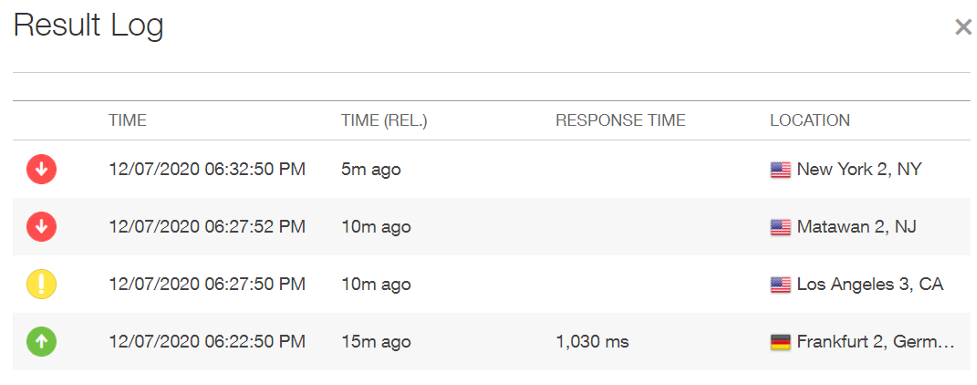
Task: Click the red down status icon for Matawan 2
Action: click(x=41, y=227)
